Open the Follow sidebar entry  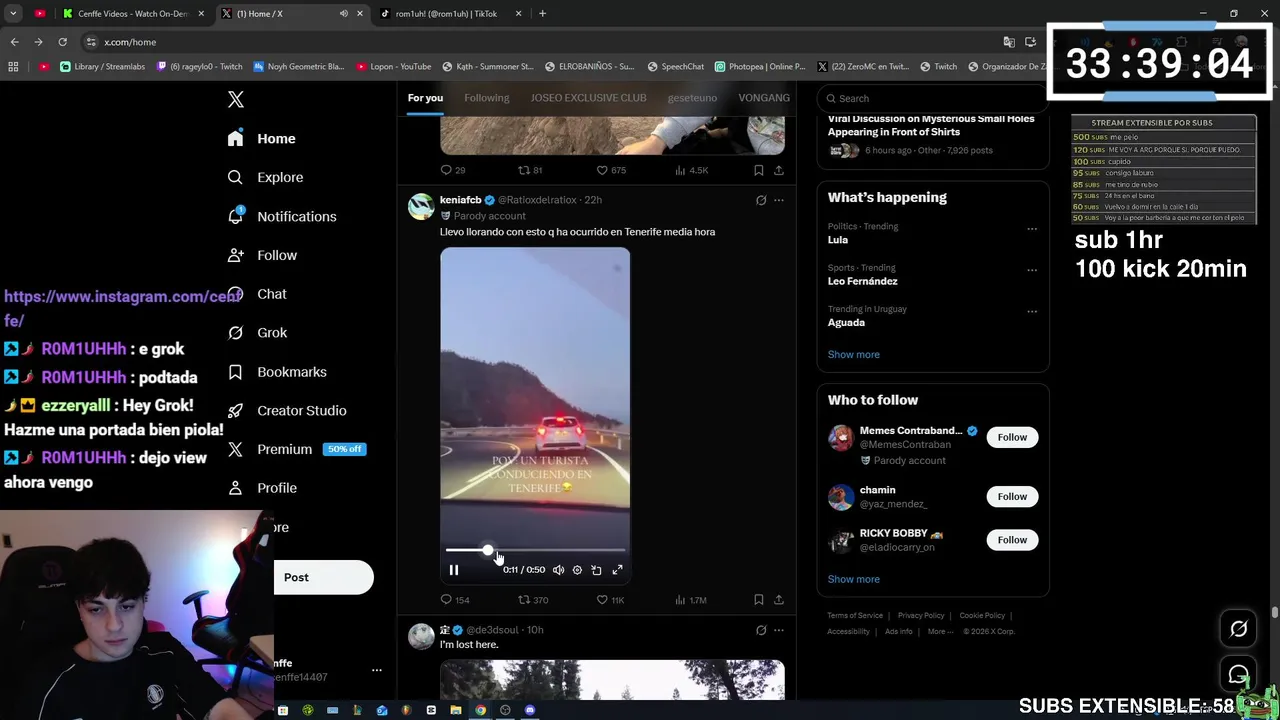point(262,255)
